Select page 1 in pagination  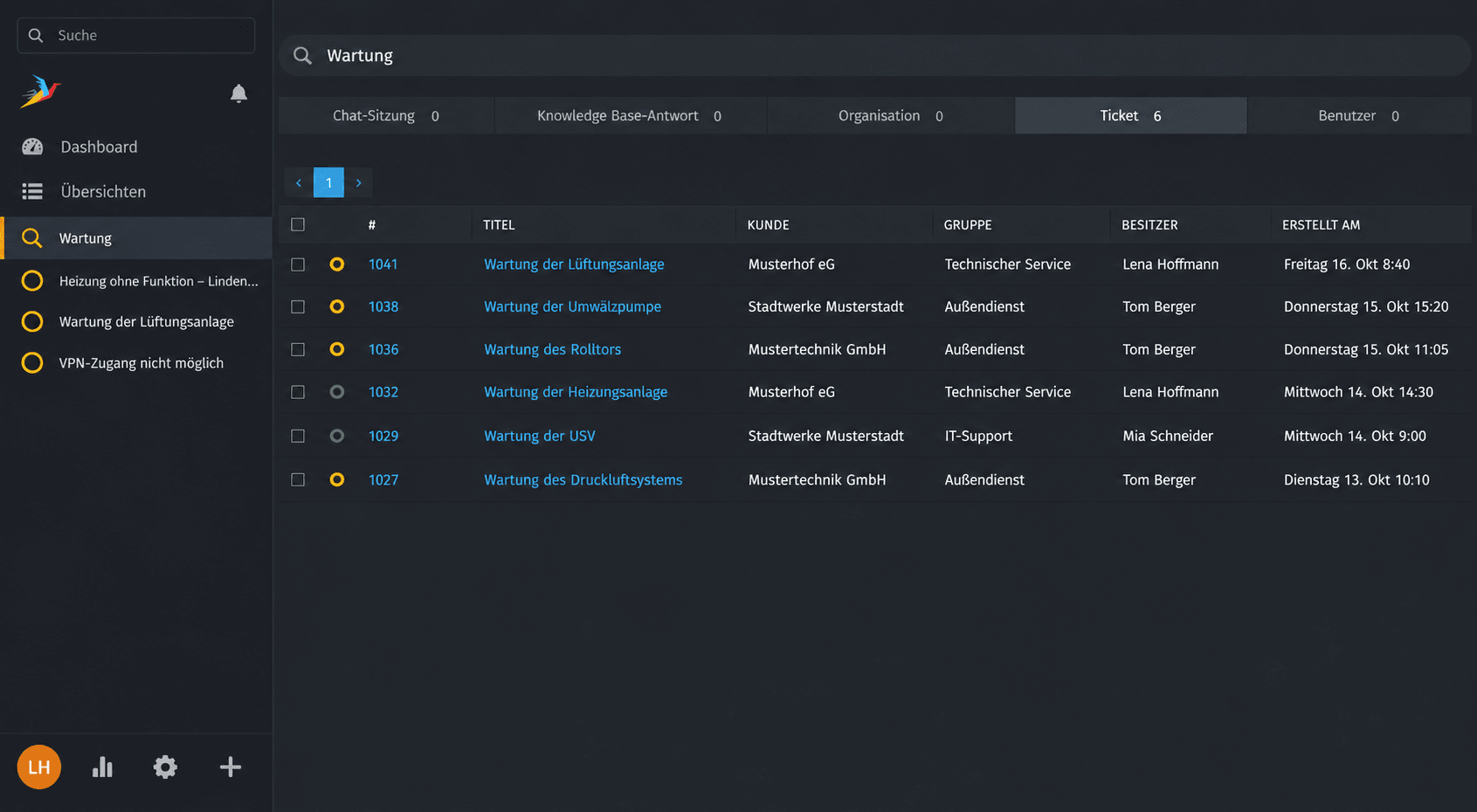[x=328, y=182]
